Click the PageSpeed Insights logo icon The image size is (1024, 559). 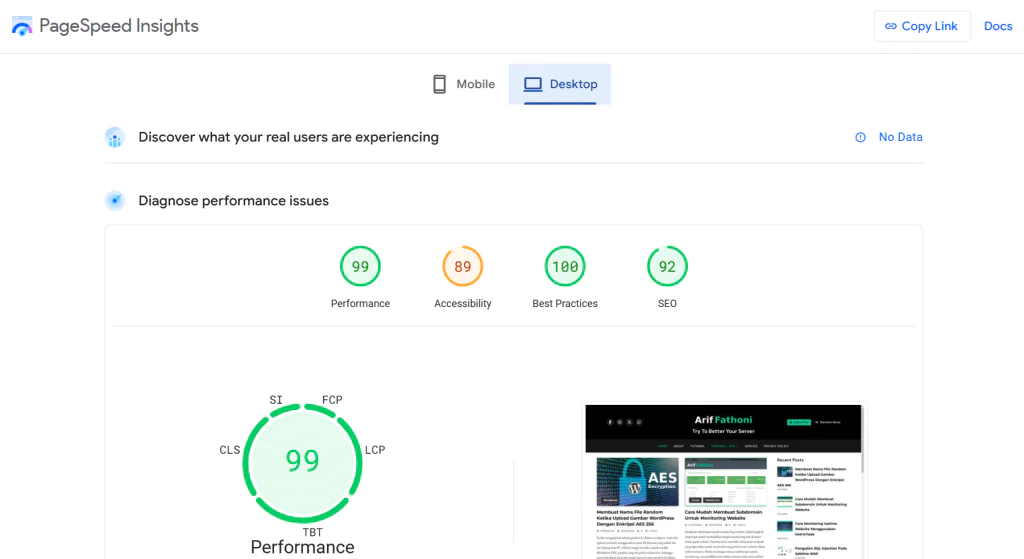(x=22, y=26)
